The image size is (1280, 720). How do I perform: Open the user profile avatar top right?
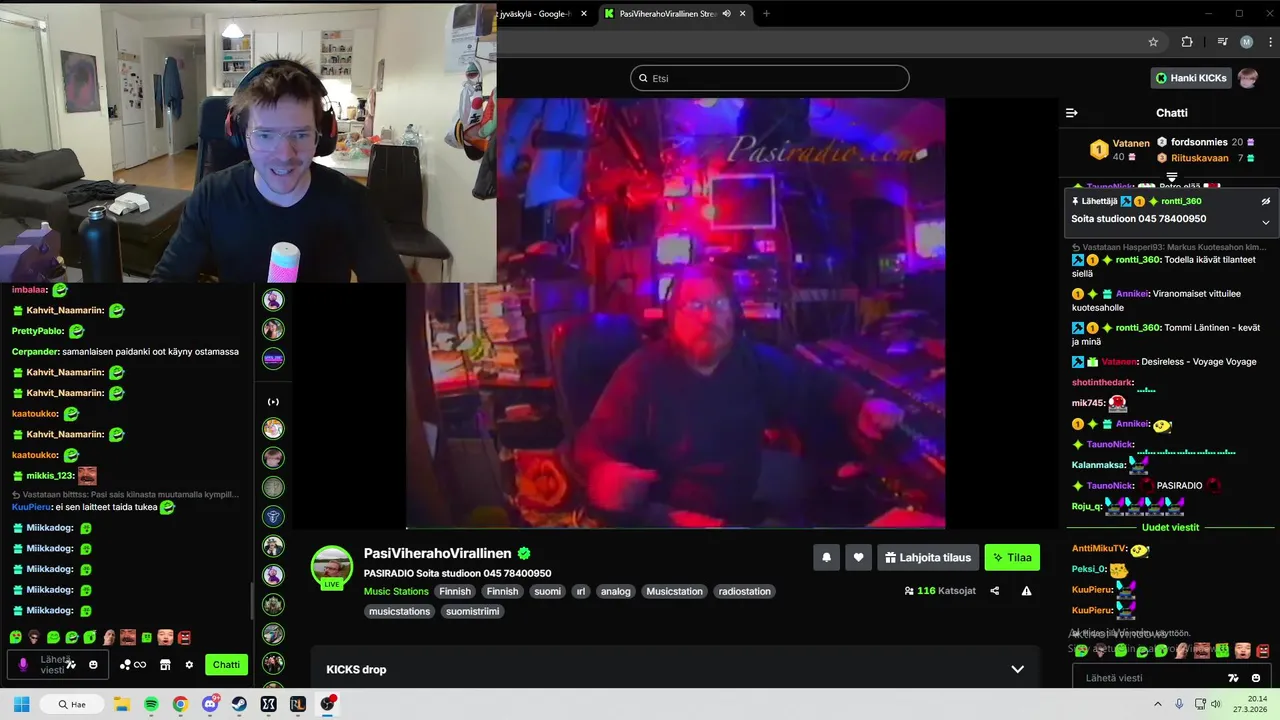coord(1247,78)
